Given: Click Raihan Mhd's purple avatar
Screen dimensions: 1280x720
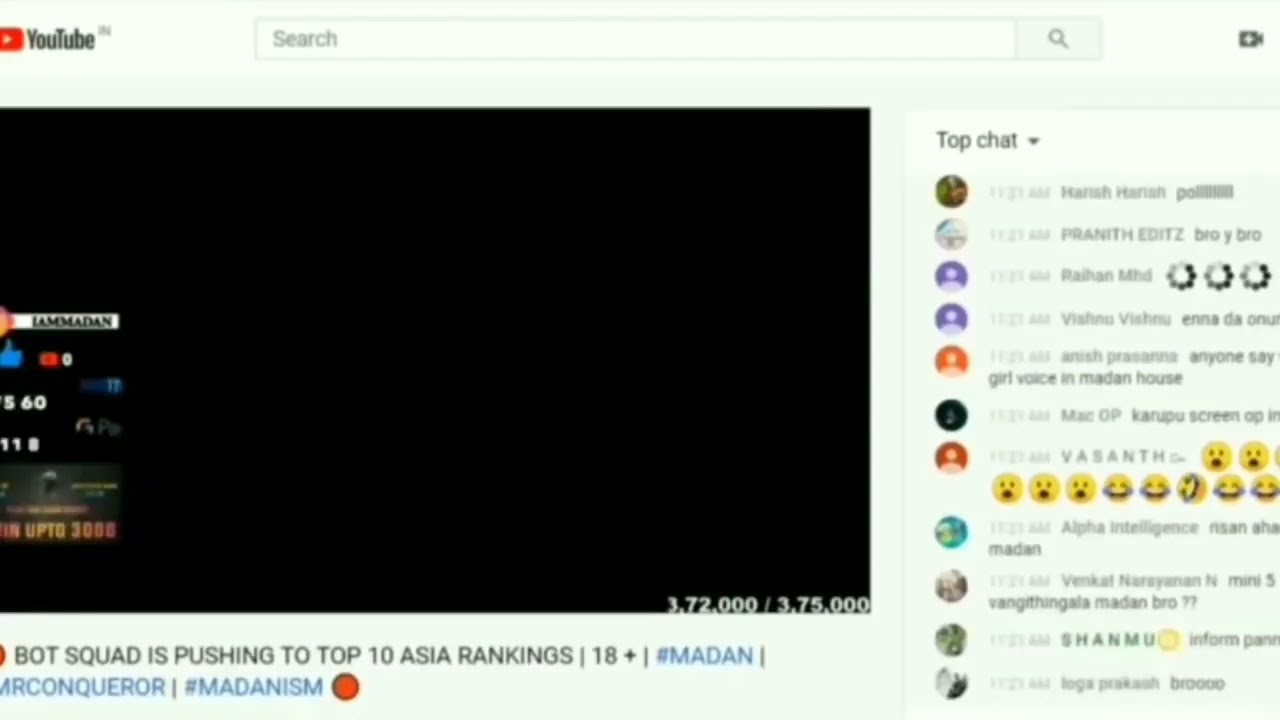Looking at the screenshot, I should pos(951,276).
